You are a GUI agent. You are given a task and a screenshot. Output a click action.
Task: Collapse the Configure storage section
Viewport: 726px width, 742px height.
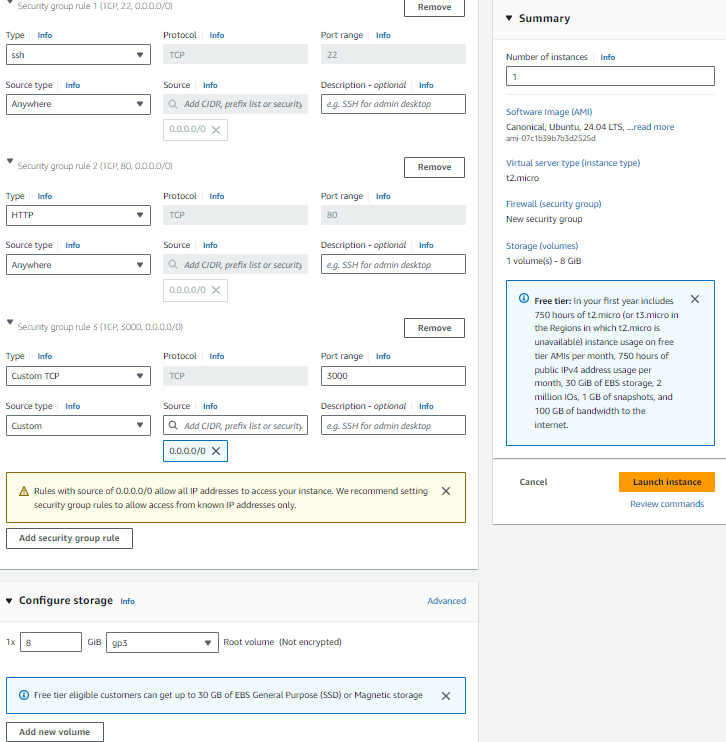[x=10, y=601]
